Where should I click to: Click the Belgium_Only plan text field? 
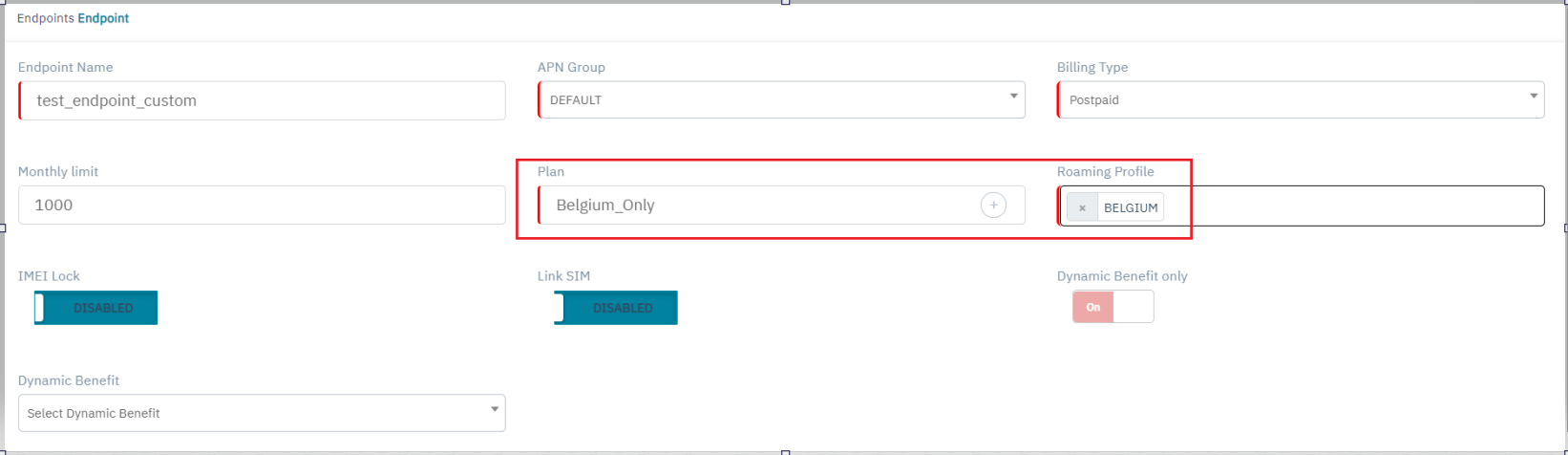click(754, 205)
